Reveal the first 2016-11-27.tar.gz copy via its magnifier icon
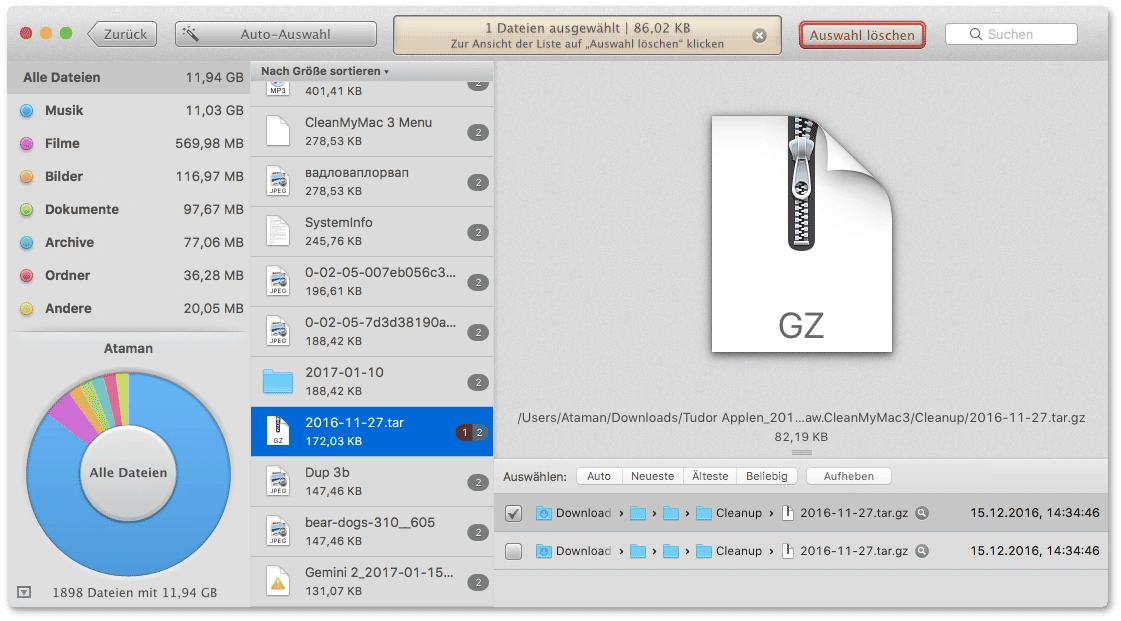This screenshot has width=1121, height=621. pyautogui.click(x=922, y=513)
